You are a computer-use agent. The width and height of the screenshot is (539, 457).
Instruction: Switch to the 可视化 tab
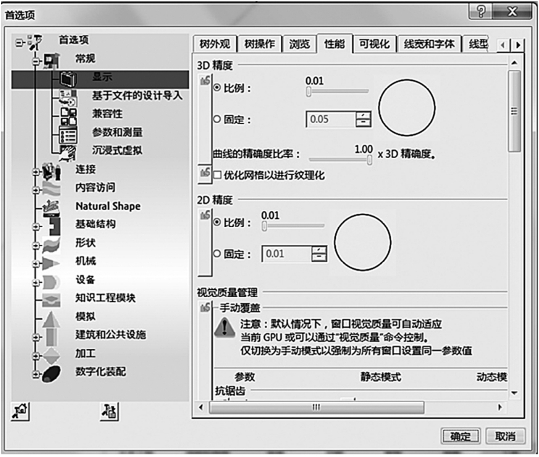[374, 44]
